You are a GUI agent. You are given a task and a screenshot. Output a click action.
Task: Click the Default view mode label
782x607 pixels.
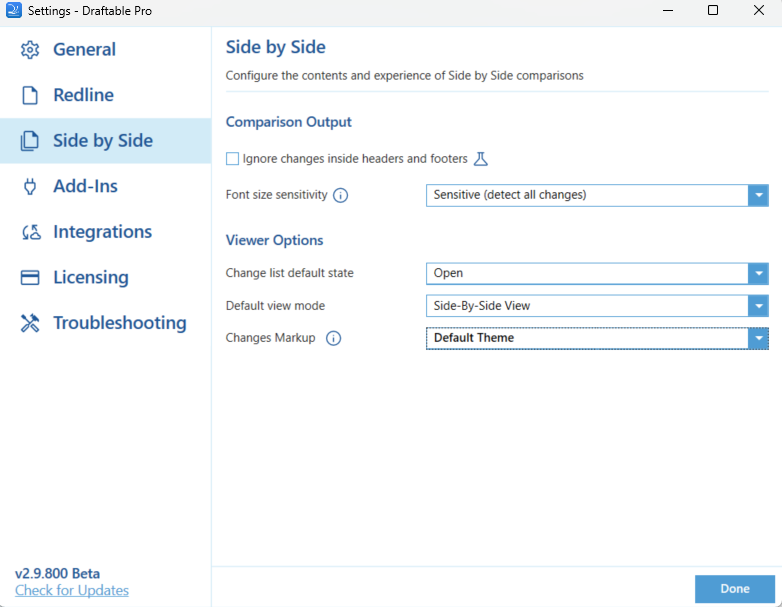click(275, 306)
